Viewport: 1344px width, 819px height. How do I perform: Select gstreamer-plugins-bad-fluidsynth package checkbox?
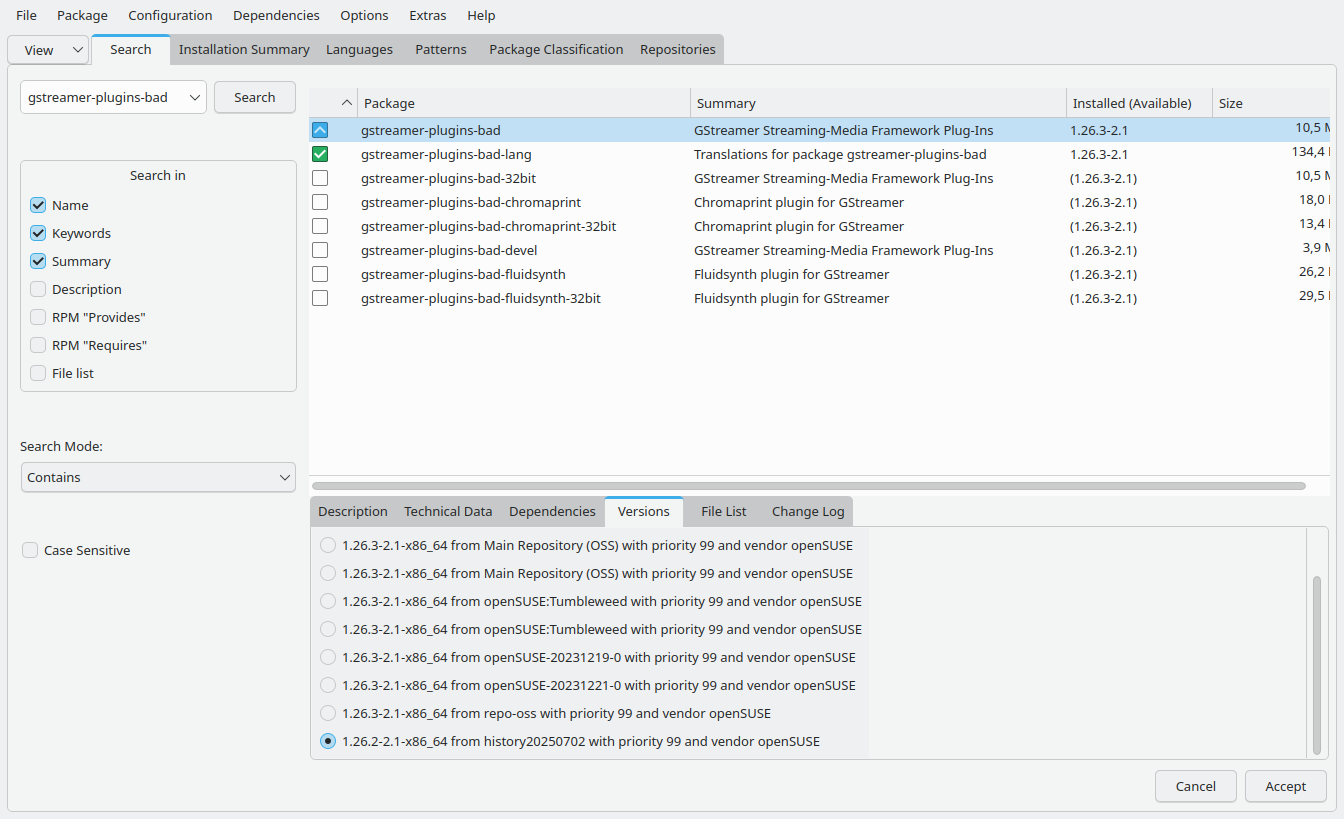point(320,274)
